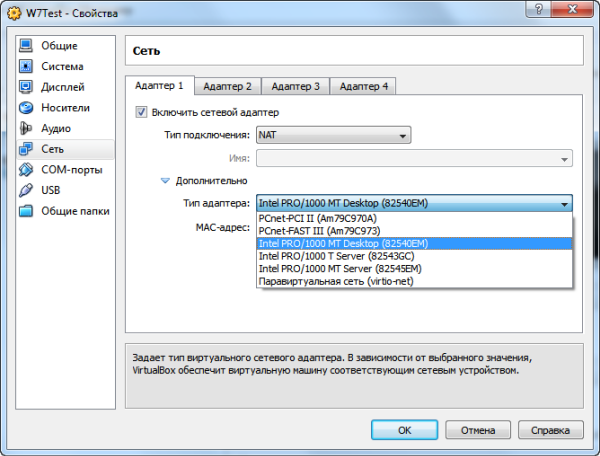
Task: Open the Тип подключения NAT dropdown
Action: pyautogui.click(x=333, y=135)
